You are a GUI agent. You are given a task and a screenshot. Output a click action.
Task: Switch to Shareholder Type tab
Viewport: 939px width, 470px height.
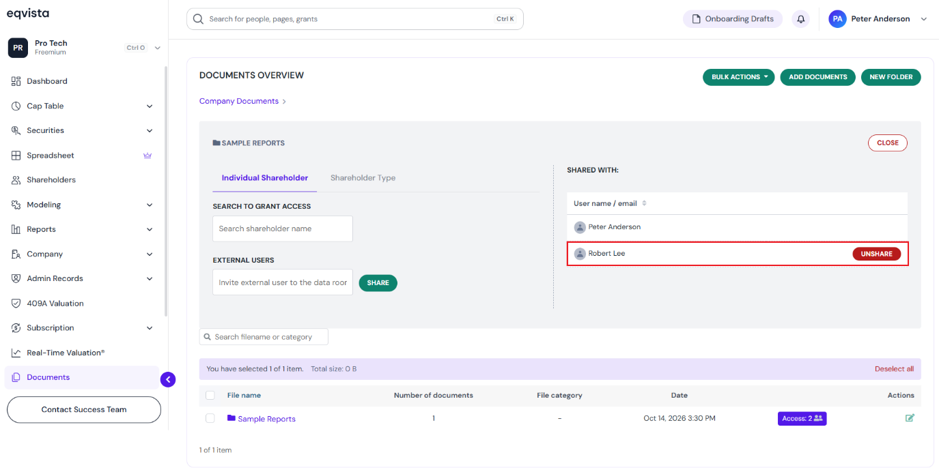[363, 178]
